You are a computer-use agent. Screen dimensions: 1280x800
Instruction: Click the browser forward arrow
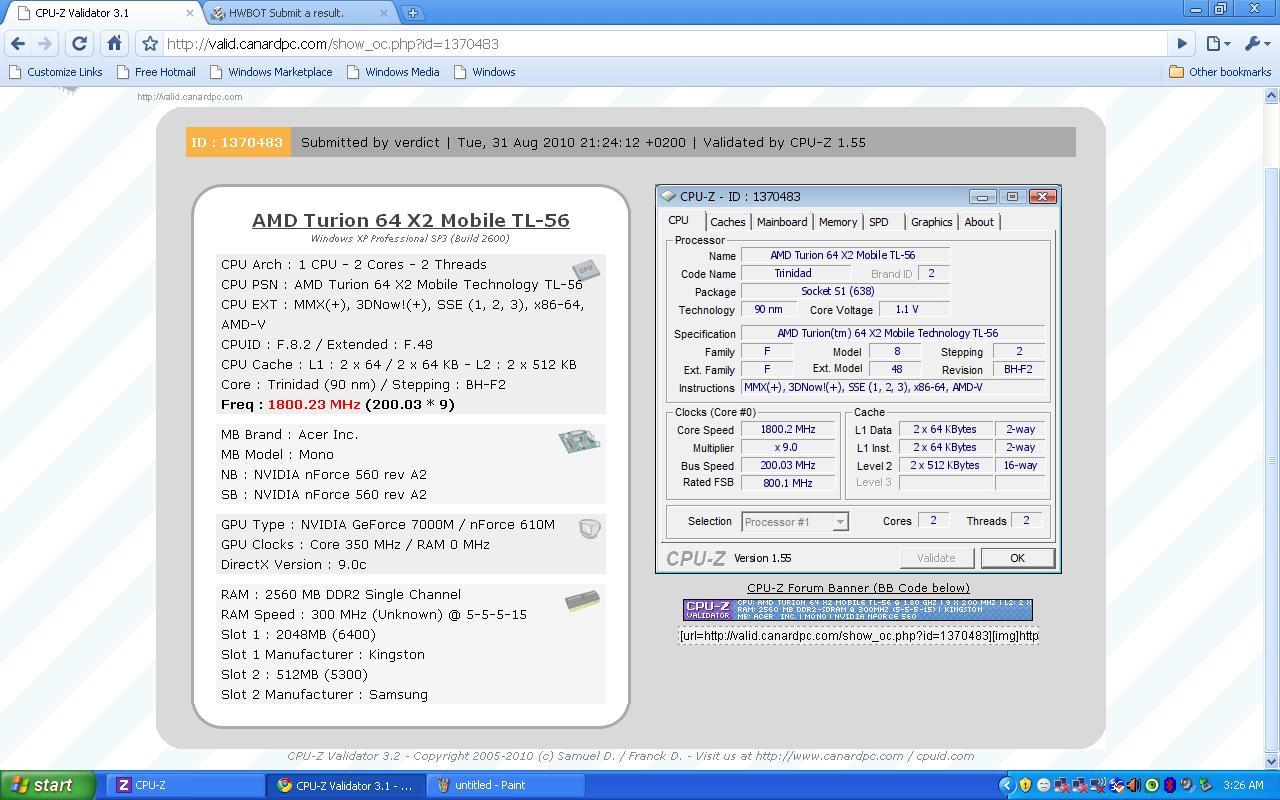click(x=44, y=44)
